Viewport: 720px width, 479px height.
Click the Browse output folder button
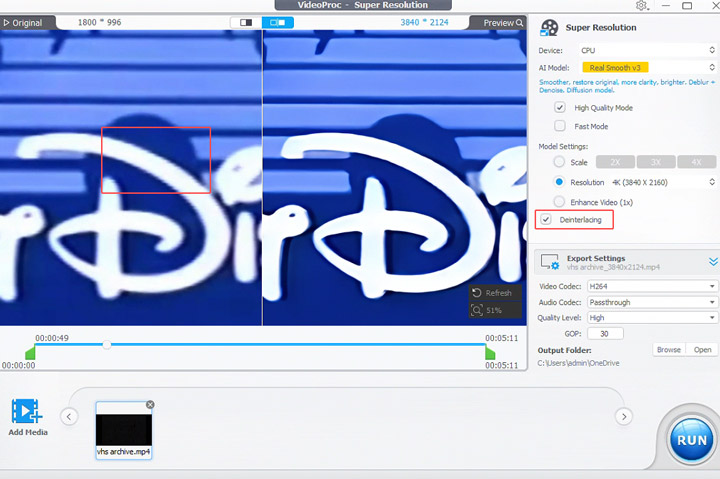(669, 349)
